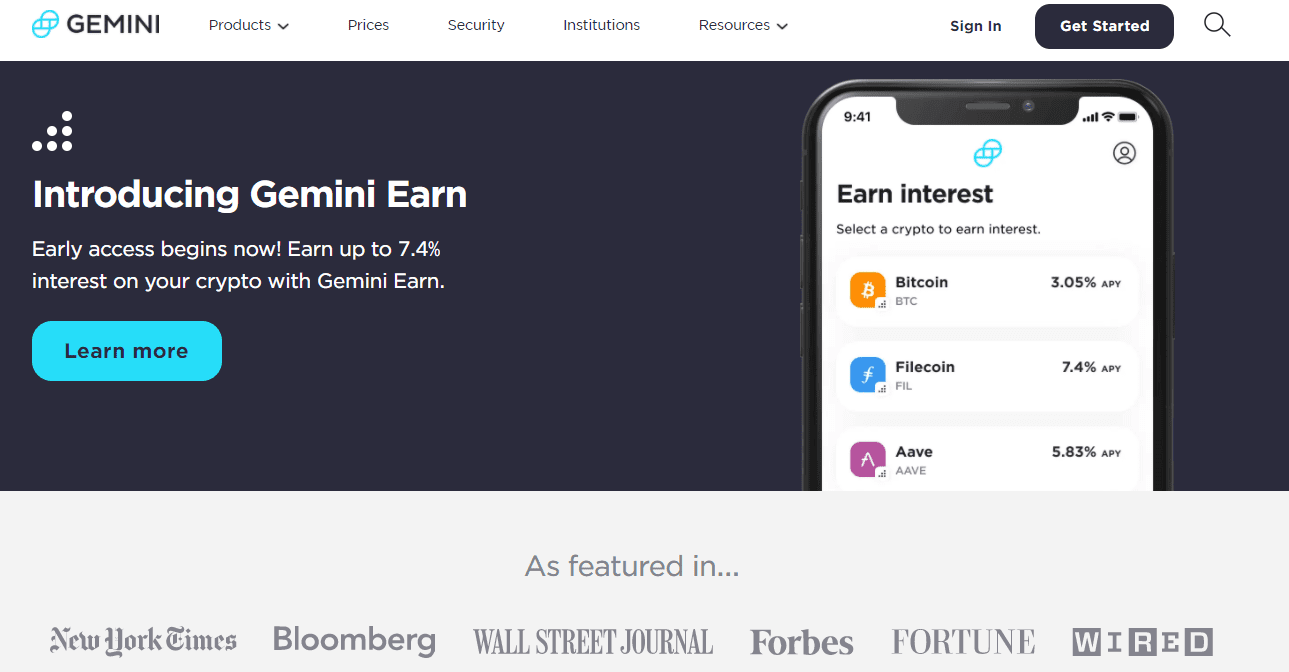
Task: Select the Bitcoin coin icon
Action: (x=866, y=290)
